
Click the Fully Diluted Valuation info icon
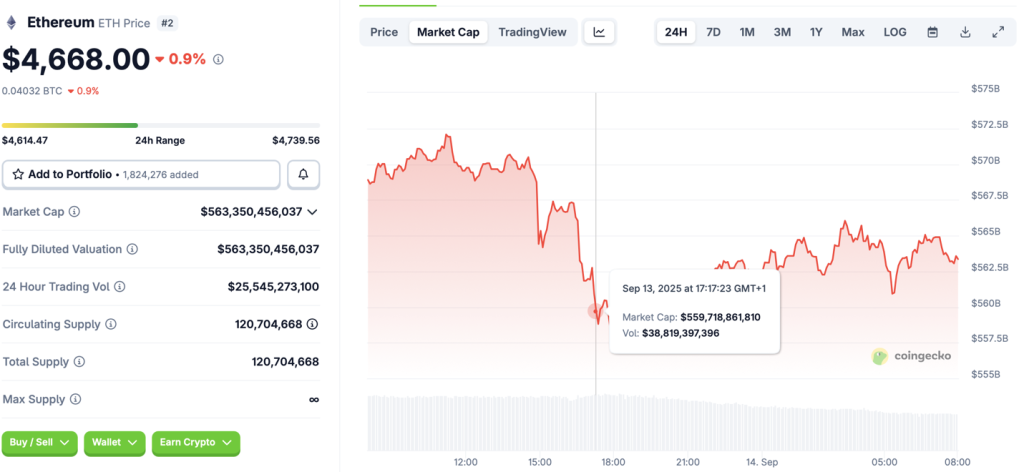pyautogui.click(x=132, y=249)
